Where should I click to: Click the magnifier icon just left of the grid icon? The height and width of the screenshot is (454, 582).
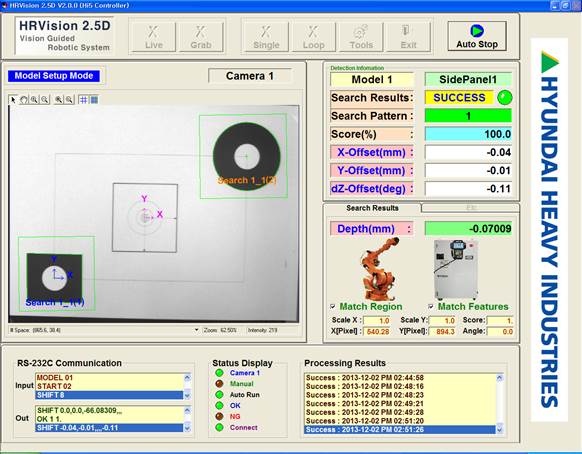point(69,100)
